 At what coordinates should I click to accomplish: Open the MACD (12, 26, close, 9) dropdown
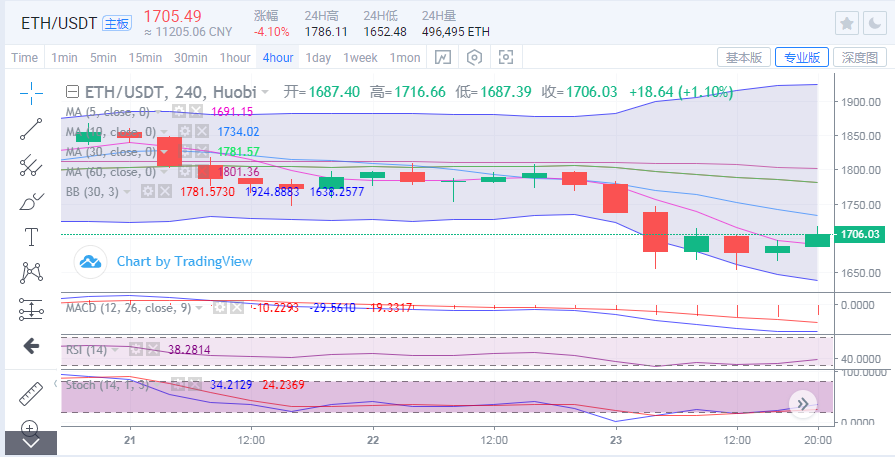pos(199,309)
